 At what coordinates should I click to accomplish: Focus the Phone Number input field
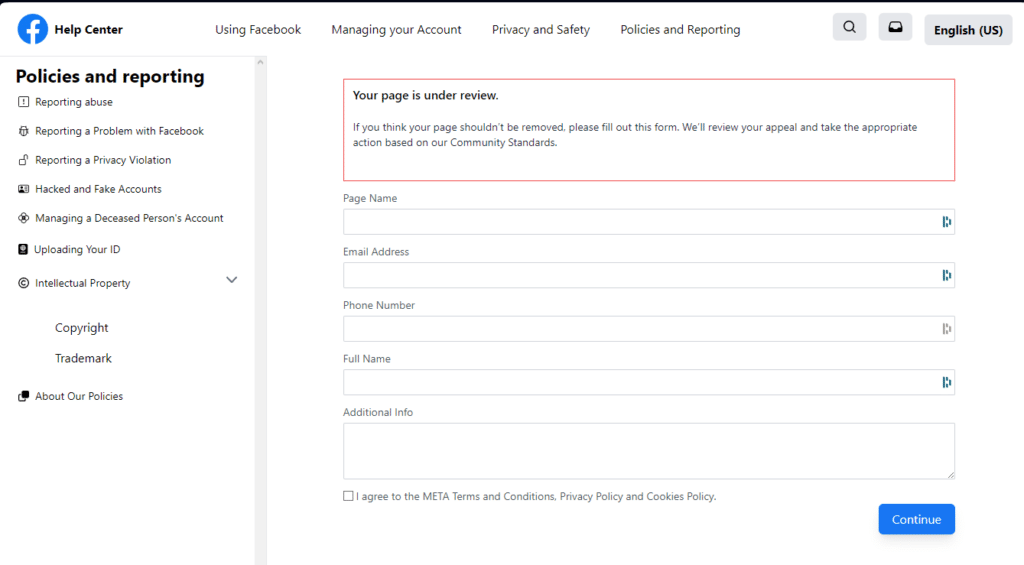(x=648, y=329)
